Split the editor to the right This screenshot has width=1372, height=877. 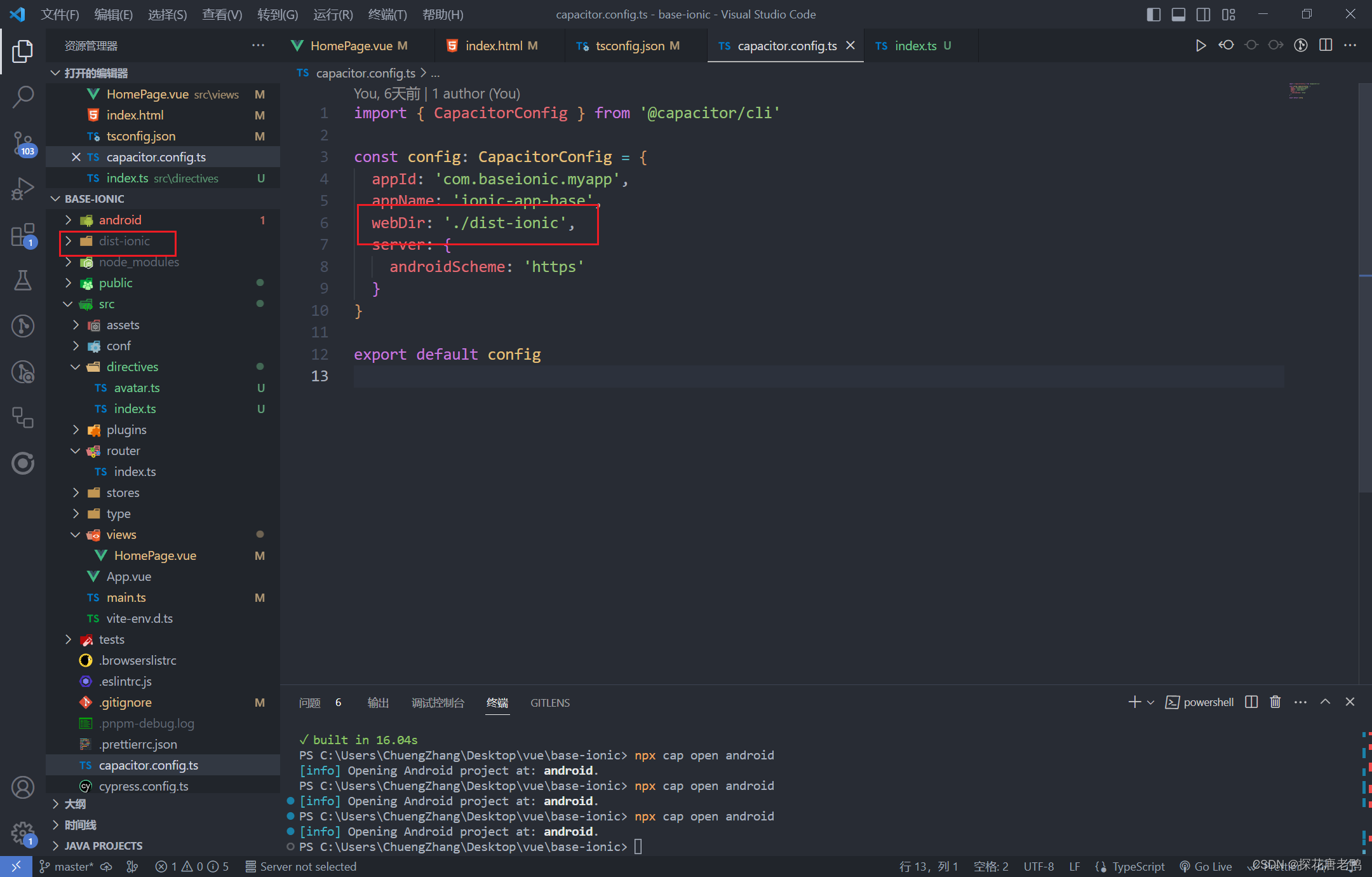1326,46
